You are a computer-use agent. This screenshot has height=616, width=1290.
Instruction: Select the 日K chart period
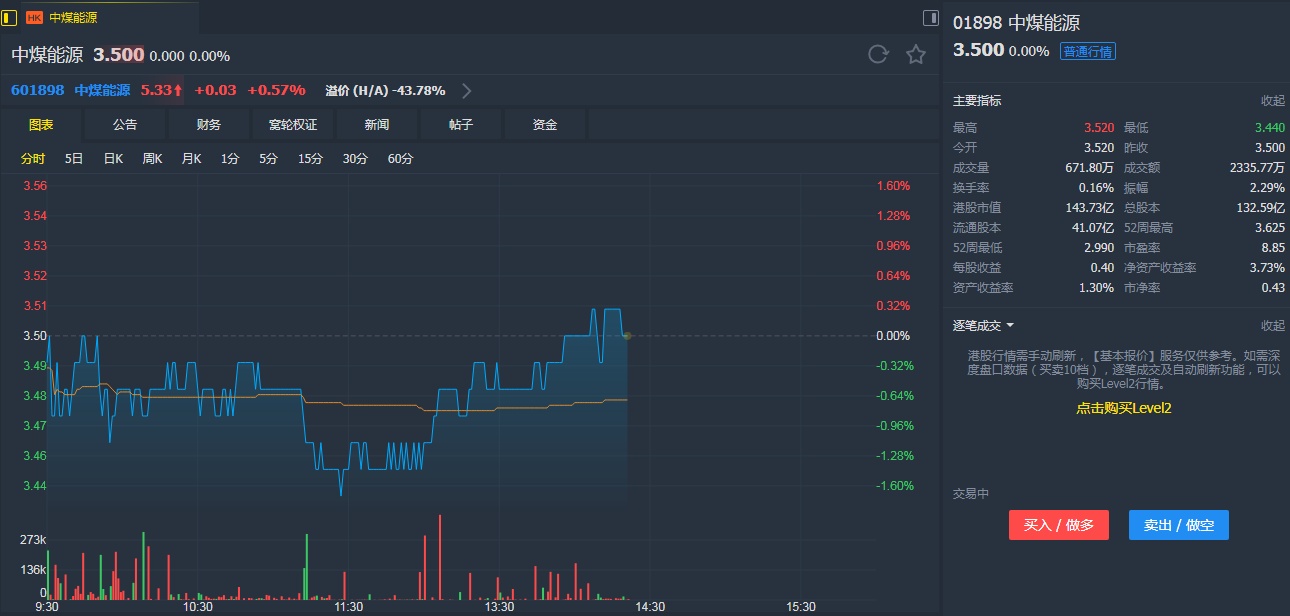pos(113,158)
